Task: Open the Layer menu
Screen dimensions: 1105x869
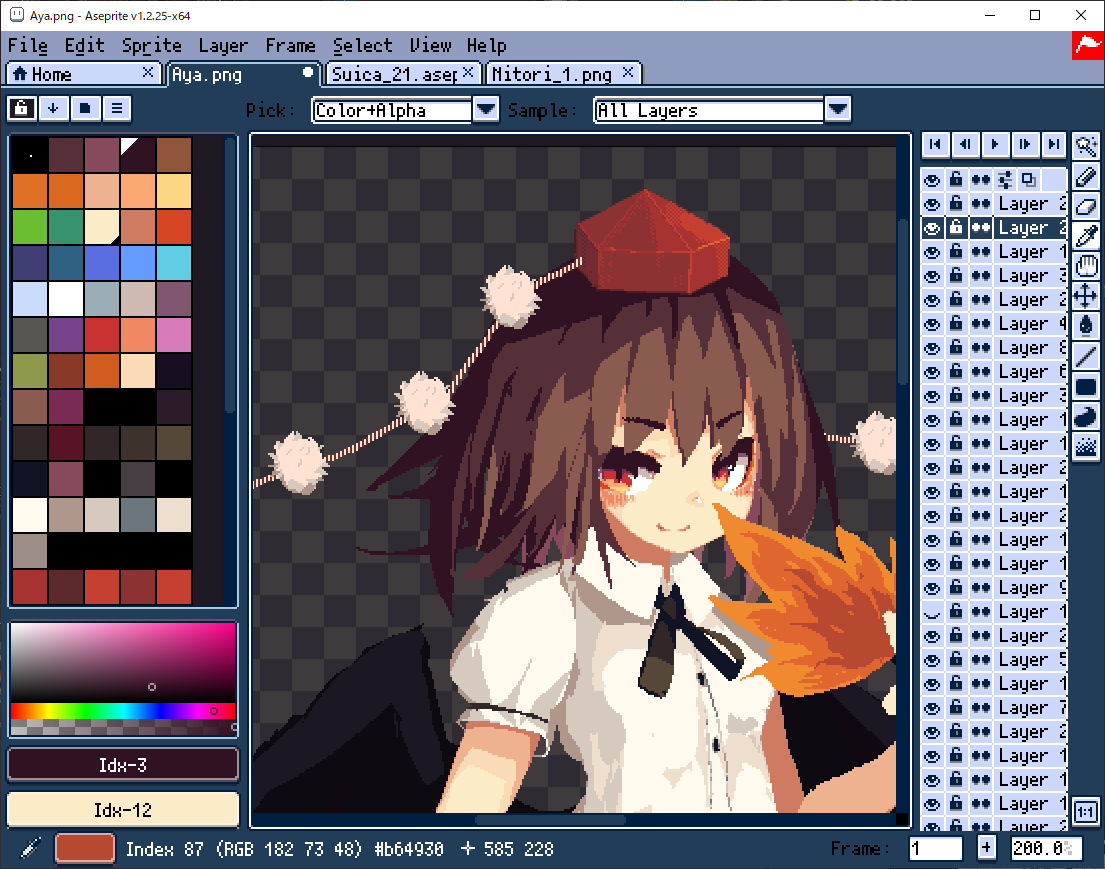Action: (x=223, y=46)
